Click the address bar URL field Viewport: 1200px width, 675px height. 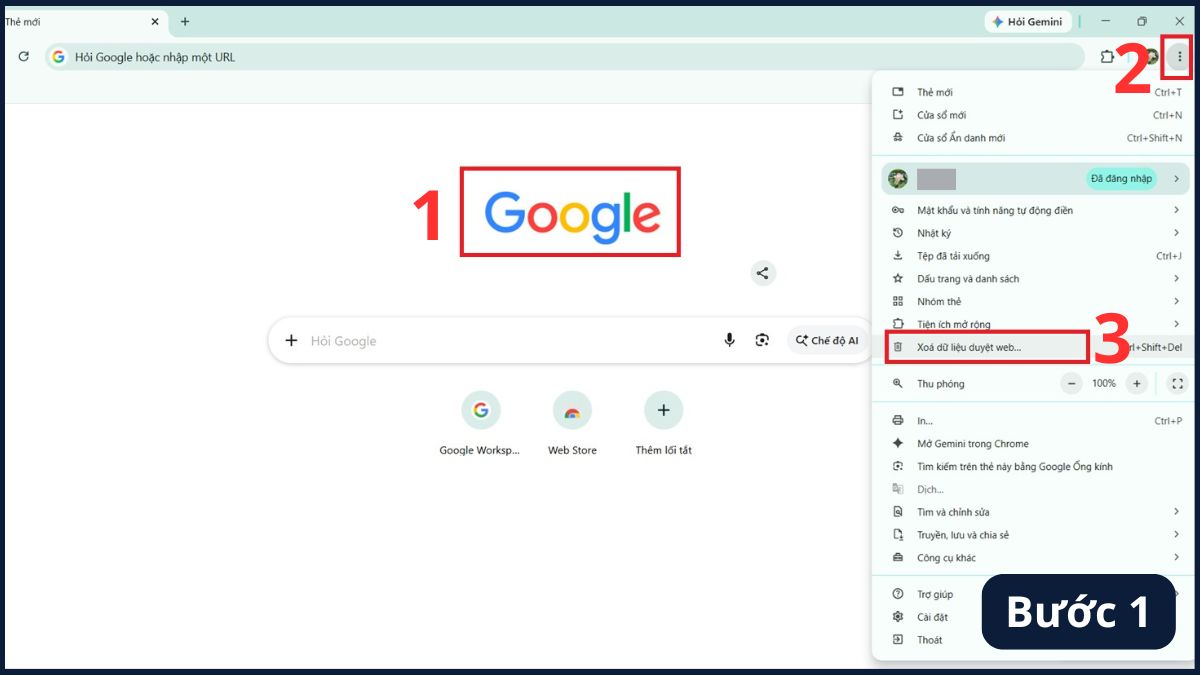click(565, 57)
